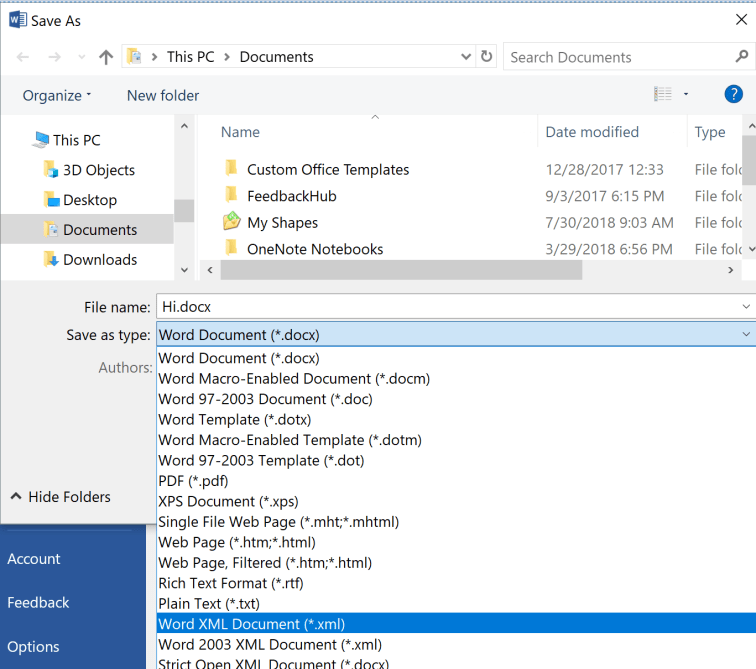Open Account in Word backstage
Image resolution: width=756 pixels, height=669 pixels.
[34, 559]
